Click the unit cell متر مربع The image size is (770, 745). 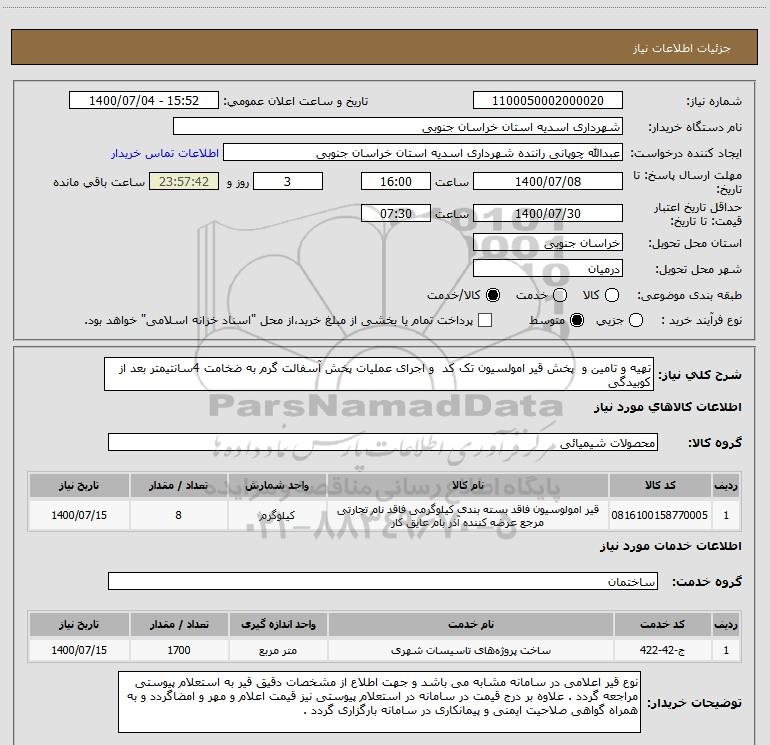click(278, 650)
